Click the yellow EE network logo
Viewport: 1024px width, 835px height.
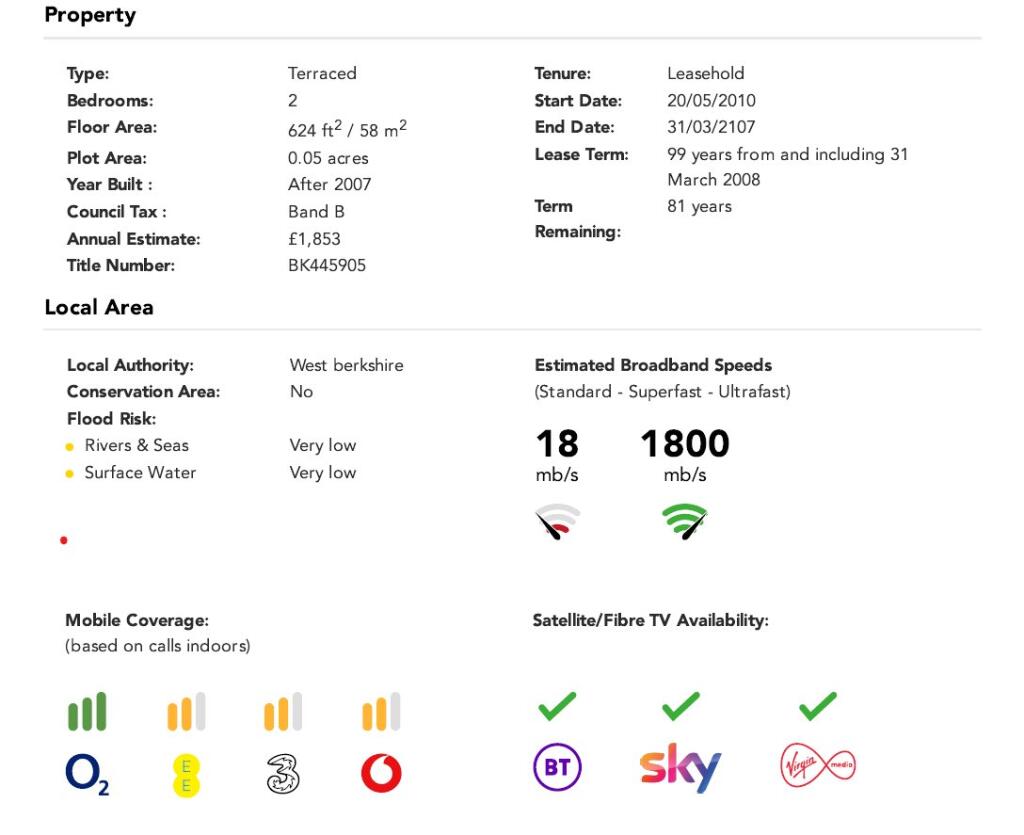(185, 775)
